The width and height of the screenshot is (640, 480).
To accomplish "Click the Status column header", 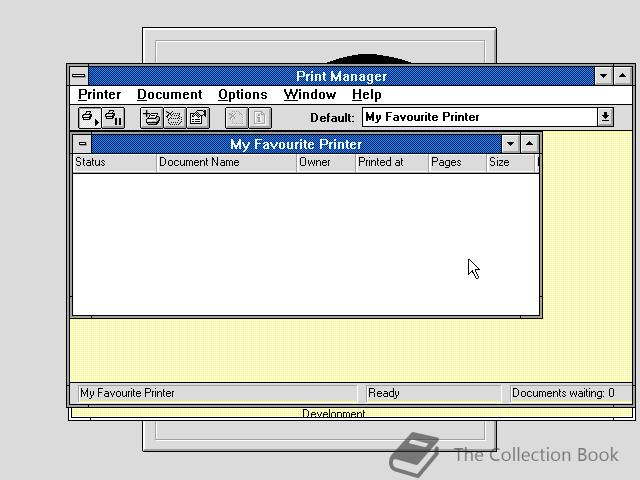I will click(114, 162).
